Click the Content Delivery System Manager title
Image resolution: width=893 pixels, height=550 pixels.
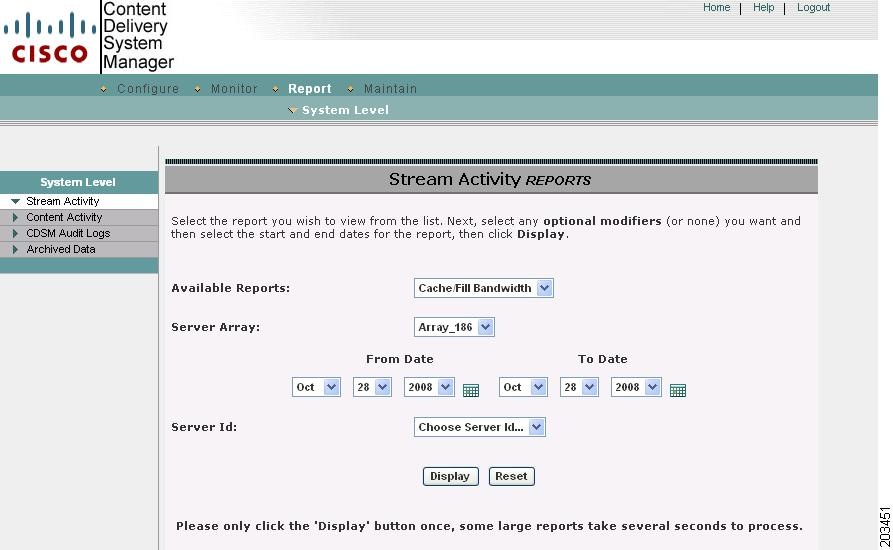point(138,35)
